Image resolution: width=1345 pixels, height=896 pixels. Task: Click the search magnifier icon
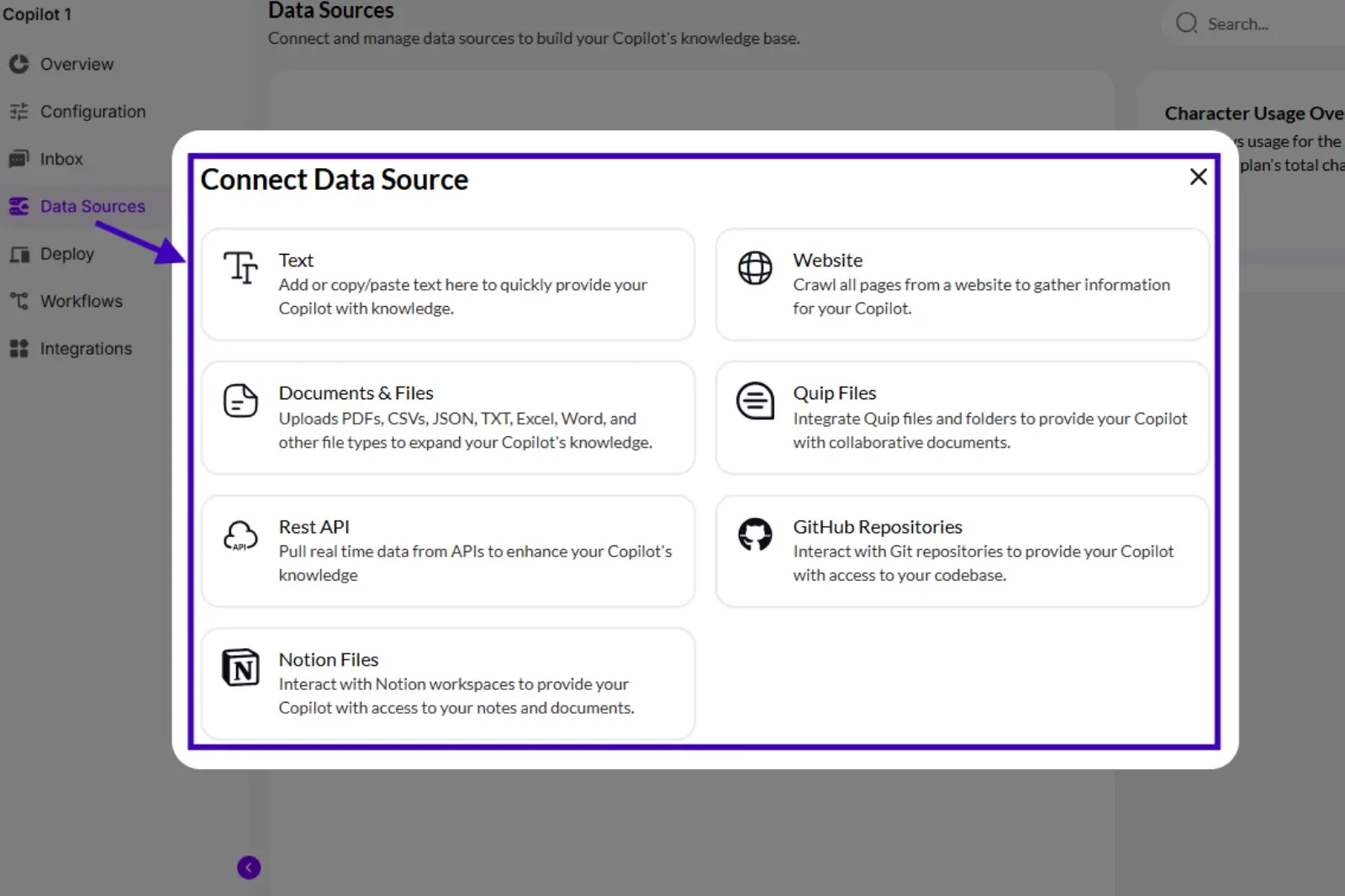pos(1186,23)
